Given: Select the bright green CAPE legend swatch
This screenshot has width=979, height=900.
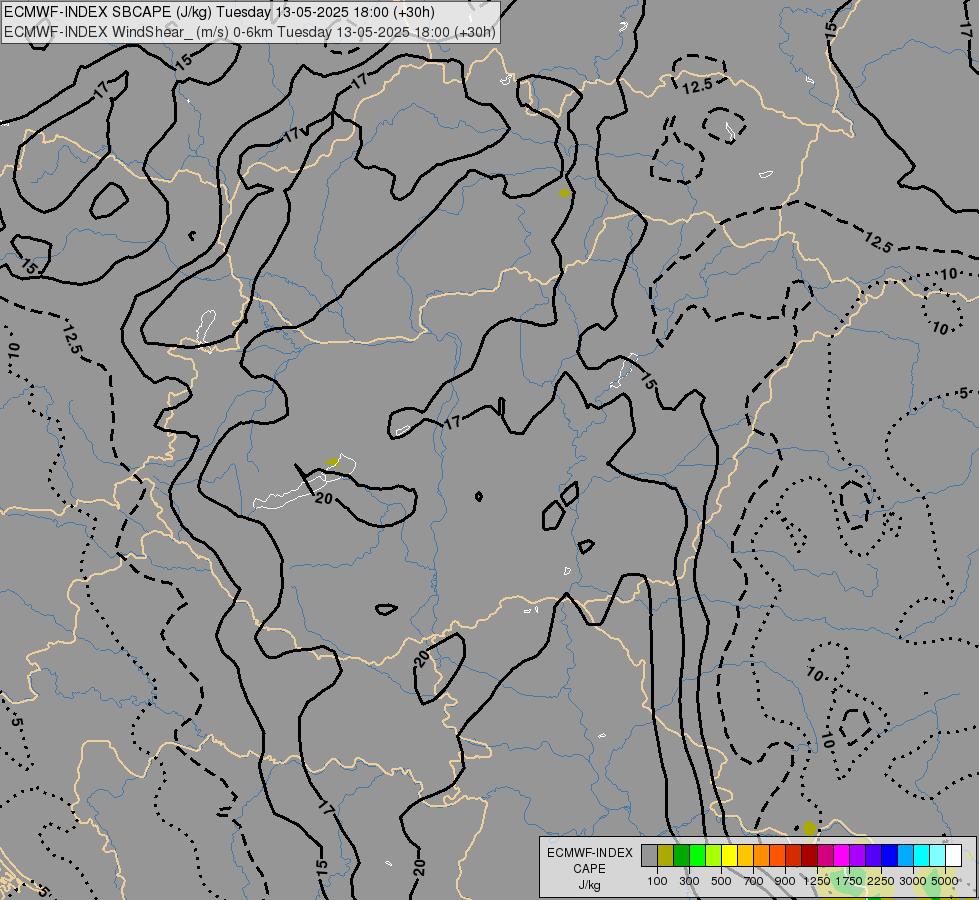Looking at the screenshot, I should pyautogui.click(x=697, y=855).
